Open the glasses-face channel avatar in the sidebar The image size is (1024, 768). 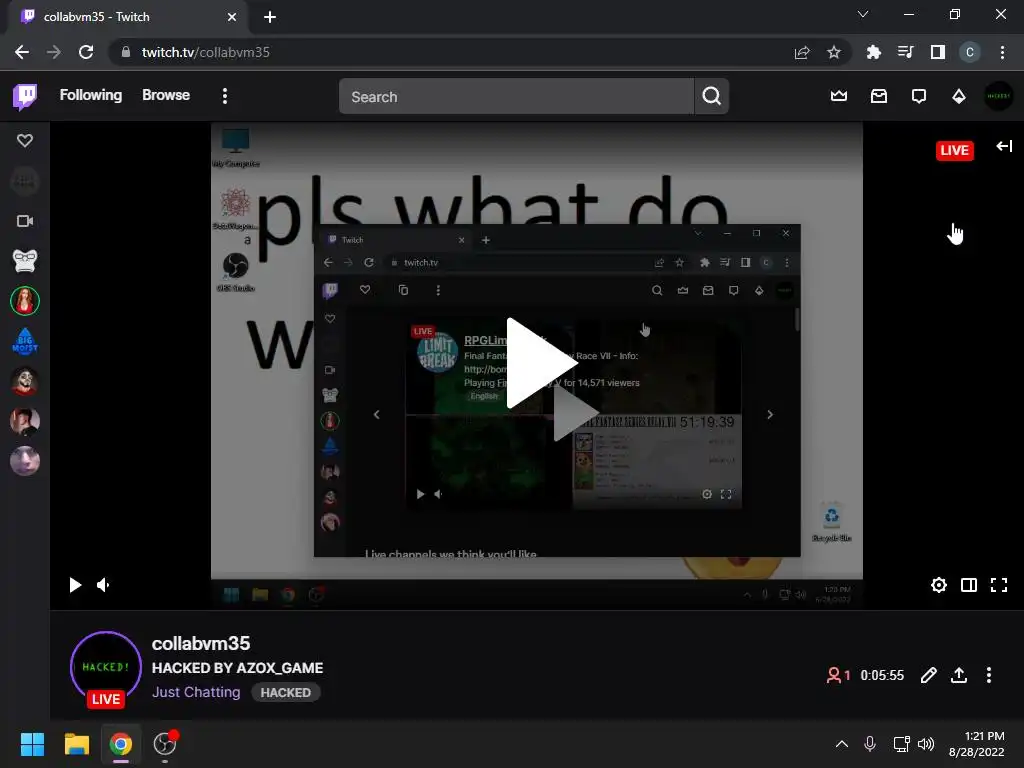tap(25, 261)
